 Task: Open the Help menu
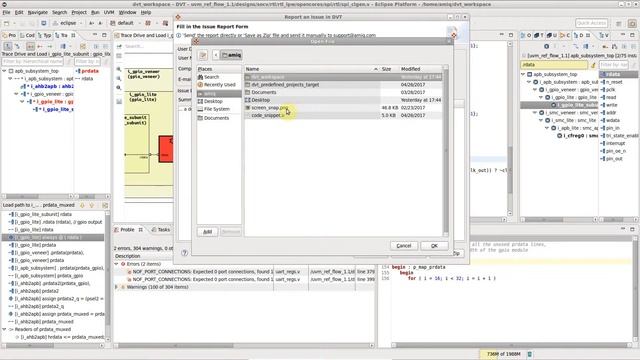(146, 13)
